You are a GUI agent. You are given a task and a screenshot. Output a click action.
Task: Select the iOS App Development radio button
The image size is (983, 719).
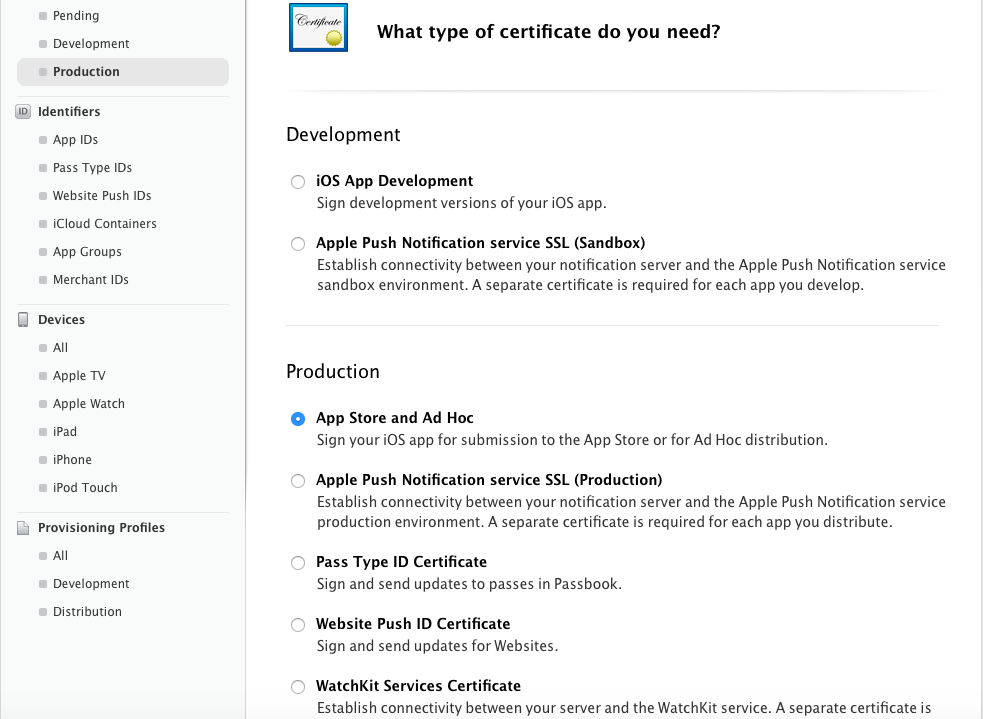point(298,182)
